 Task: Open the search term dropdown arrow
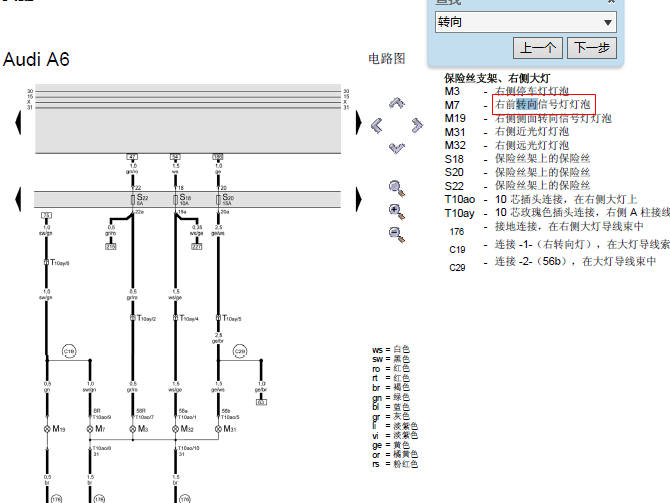608,22
